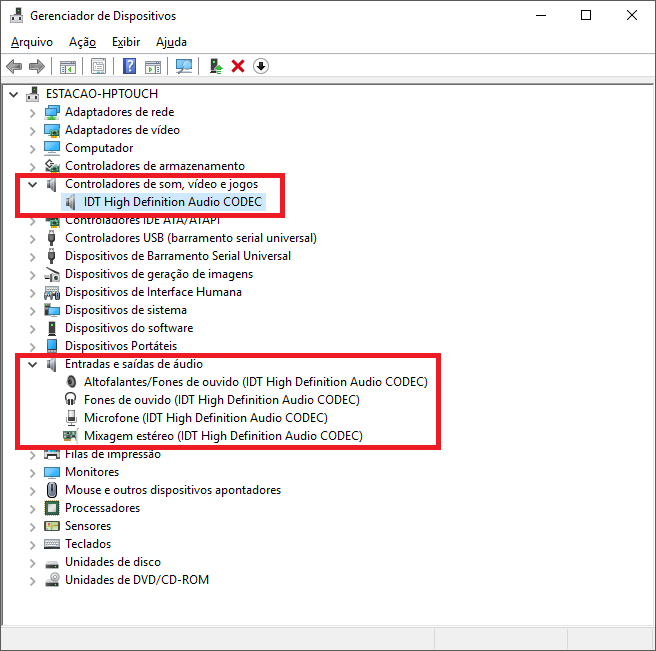Collapse the ESTACAO-HPTOUCH root node
The image size is (656, 651).
pyautogui.click(x=14, y=94)
